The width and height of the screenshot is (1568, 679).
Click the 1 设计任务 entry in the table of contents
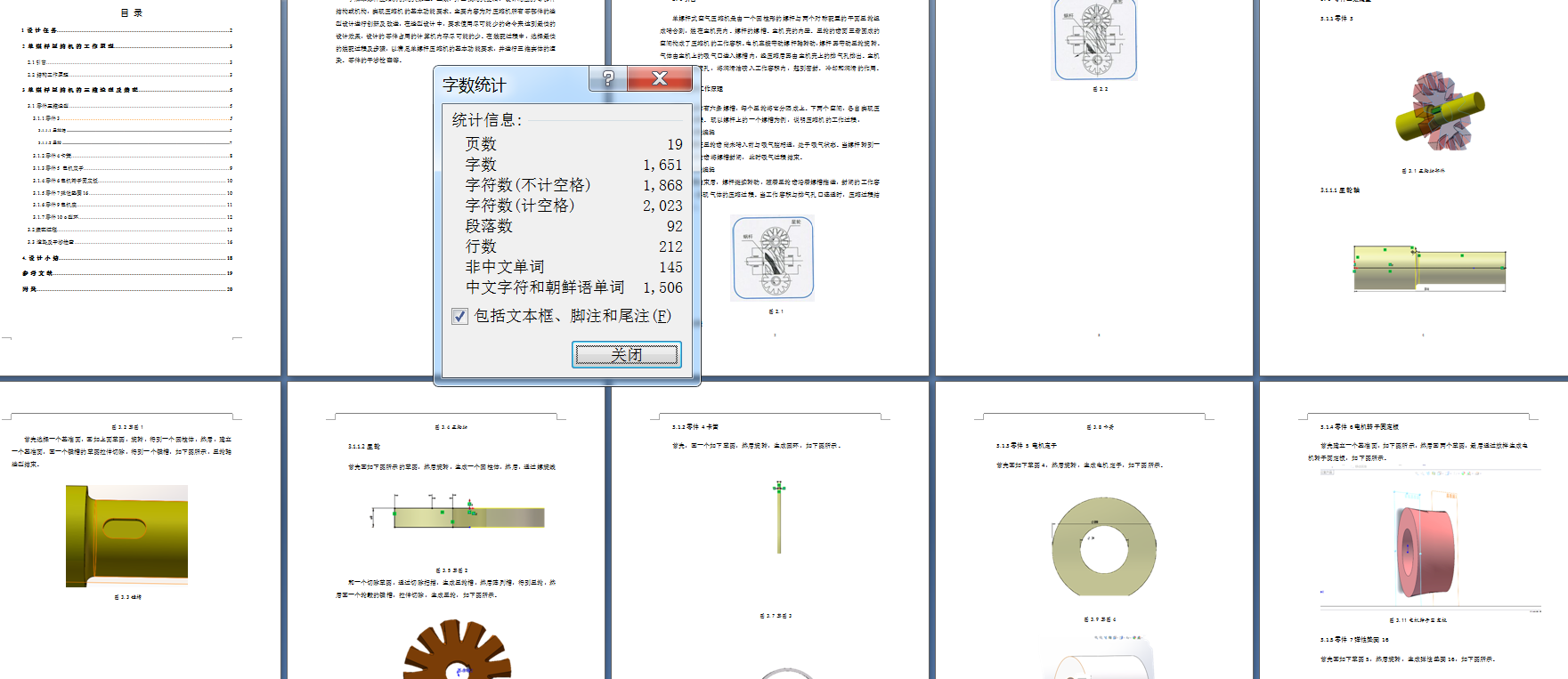click(127, 30)
